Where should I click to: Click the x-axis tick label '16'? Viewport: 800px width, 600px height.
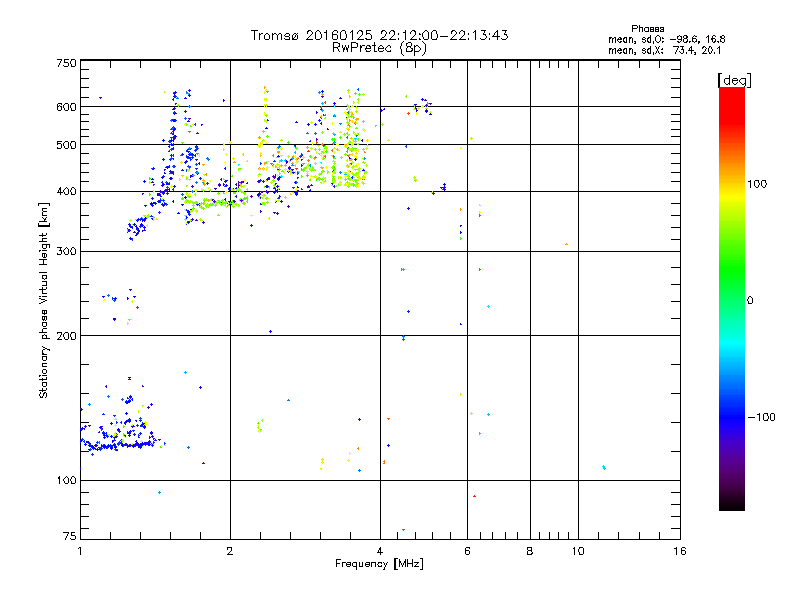(680, 551)
